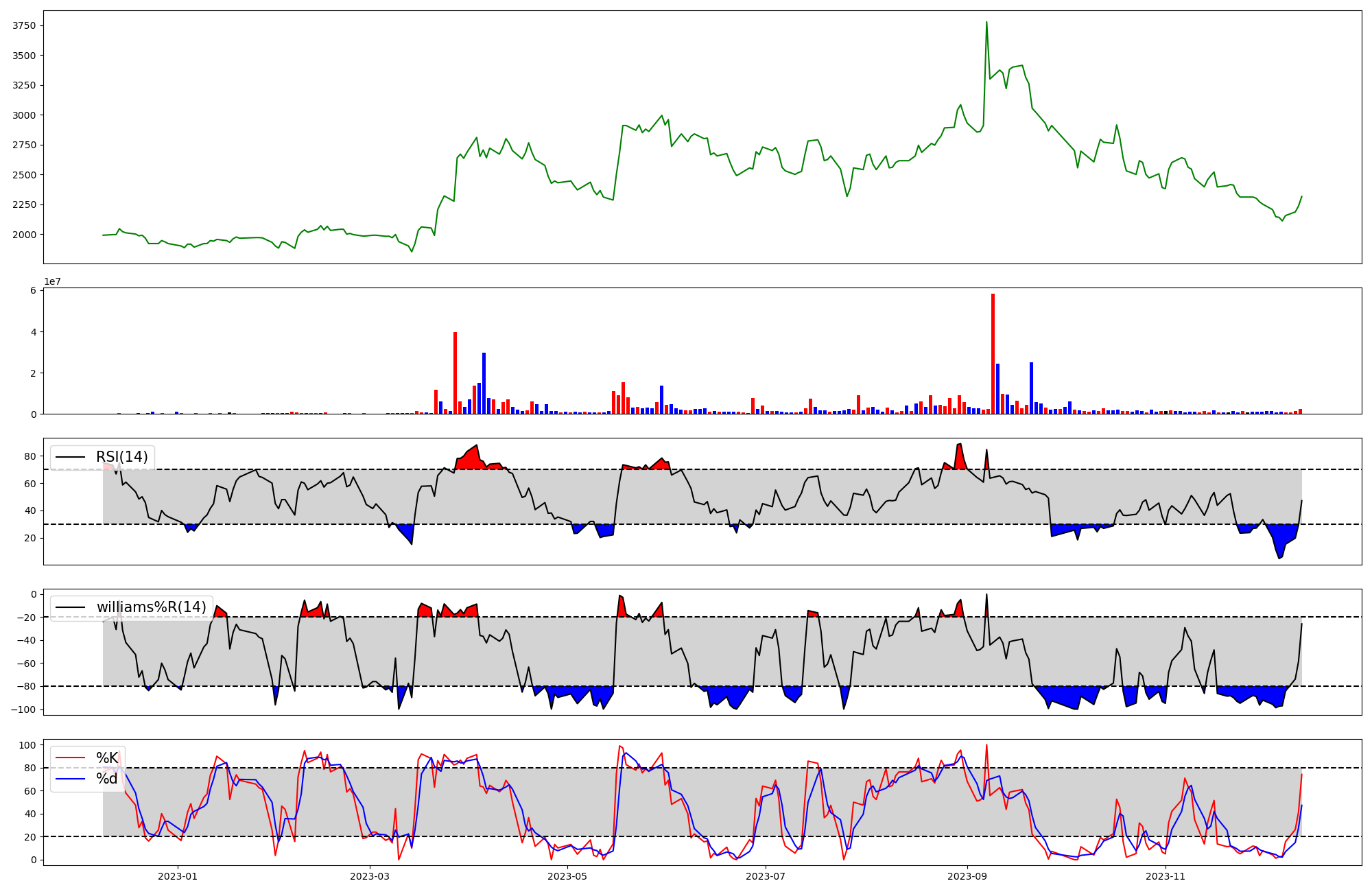Click the highest peak of green price line
Image resolution: width=1372 pixels, height=892 pixels.
(x=986, y=23)
